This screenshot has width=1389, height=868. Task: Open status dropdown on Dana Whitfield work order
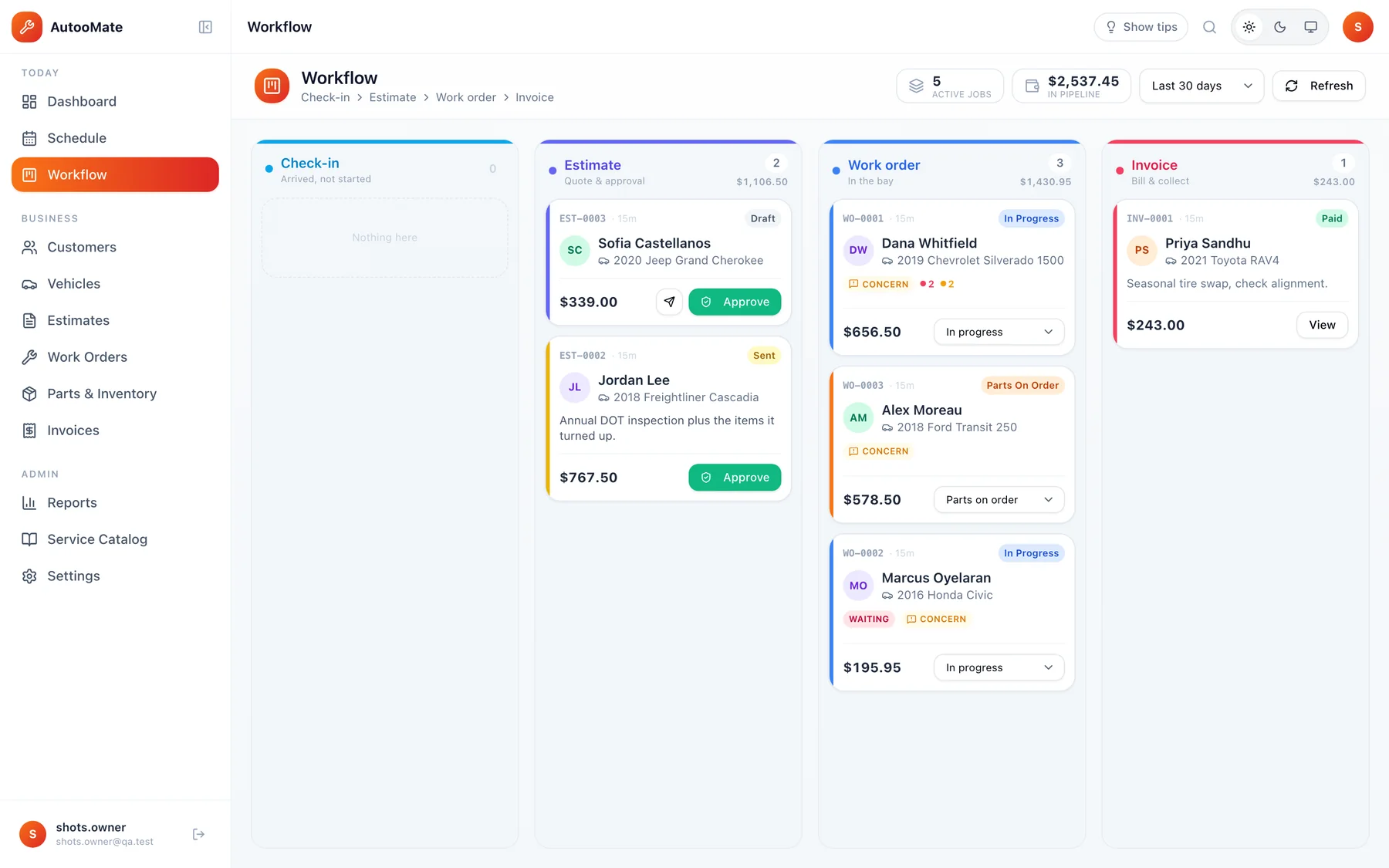click(x=999, y=332)
